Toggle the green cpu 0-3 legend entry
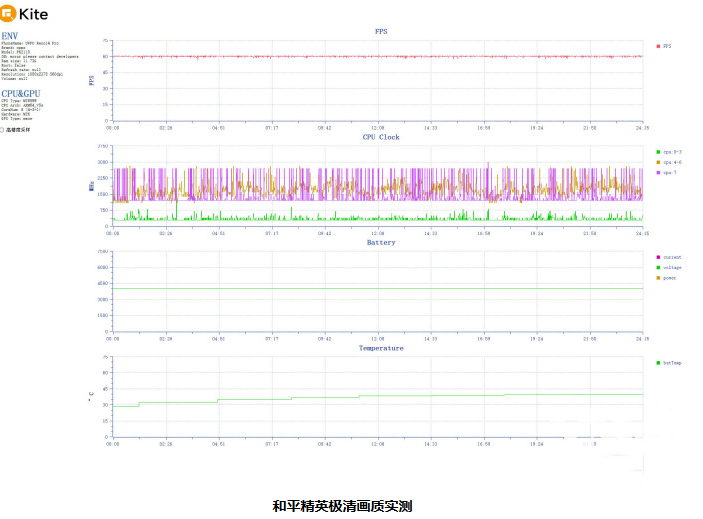Screen dimensions: 703x519 [x=669, y=152]
